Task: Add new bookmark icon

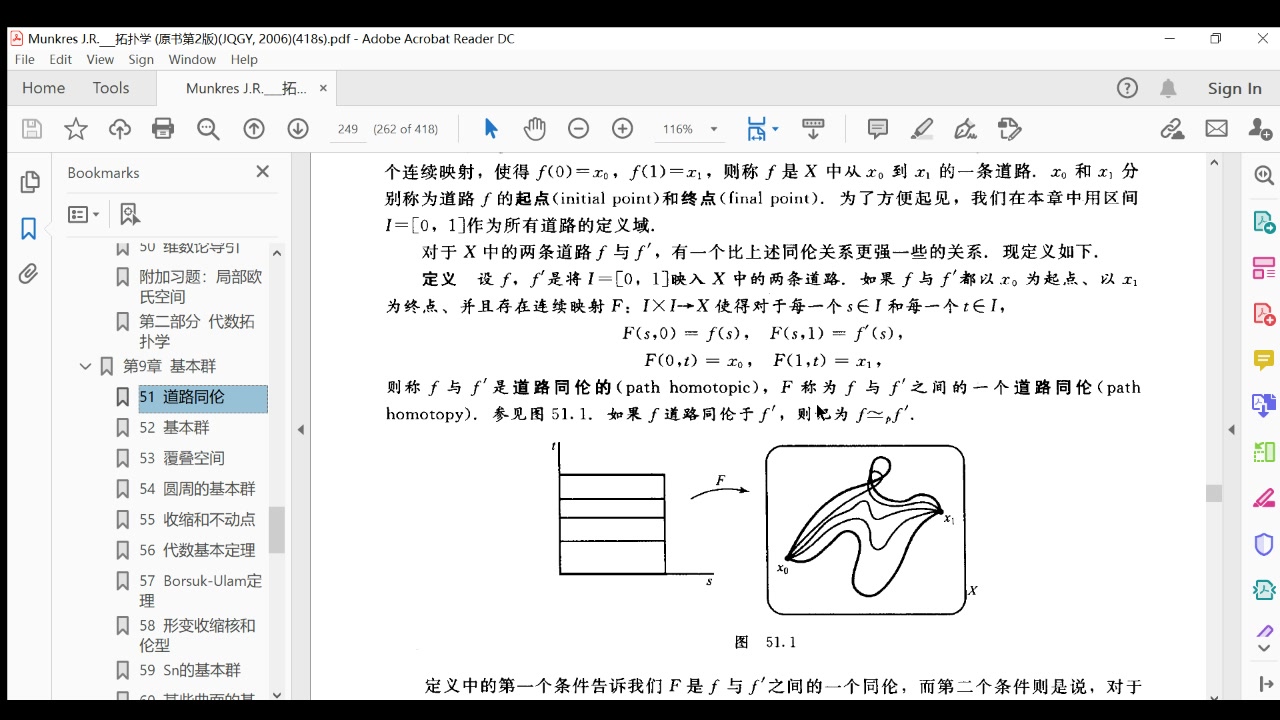Action: pos(129,214)
